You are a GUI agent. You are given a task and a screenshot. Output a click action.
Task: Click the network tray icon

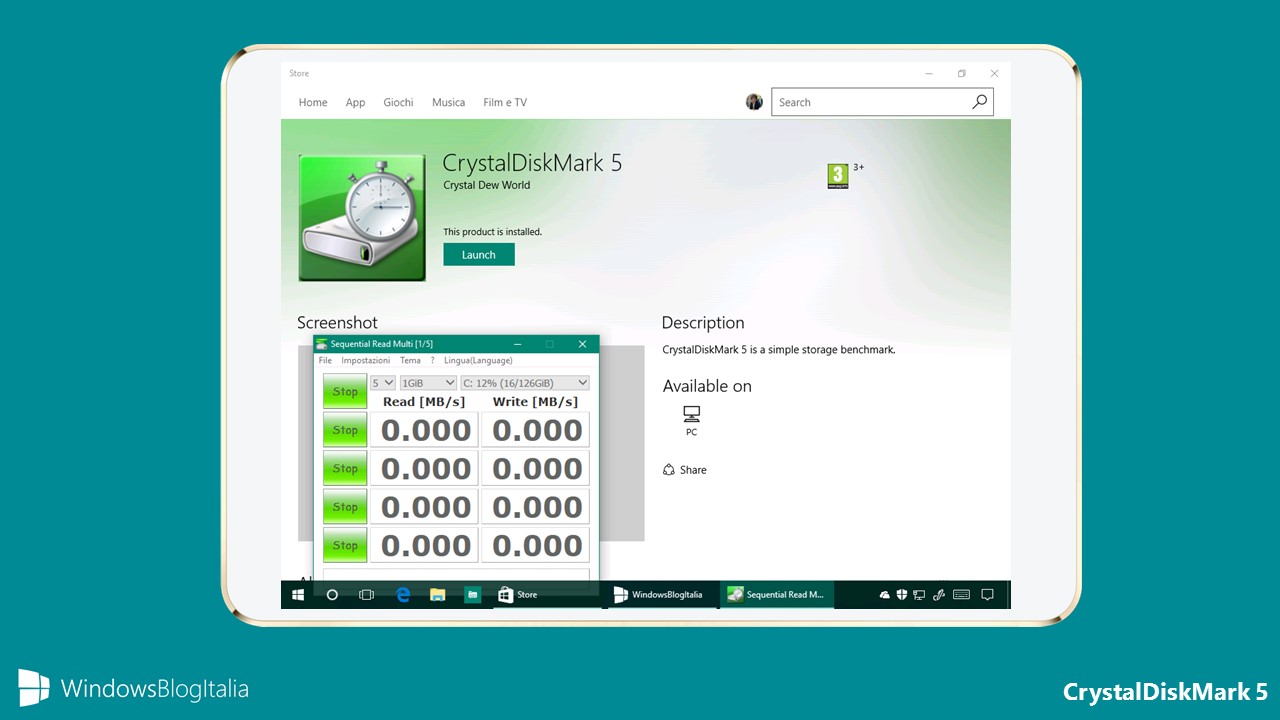(x=920, y=595)
